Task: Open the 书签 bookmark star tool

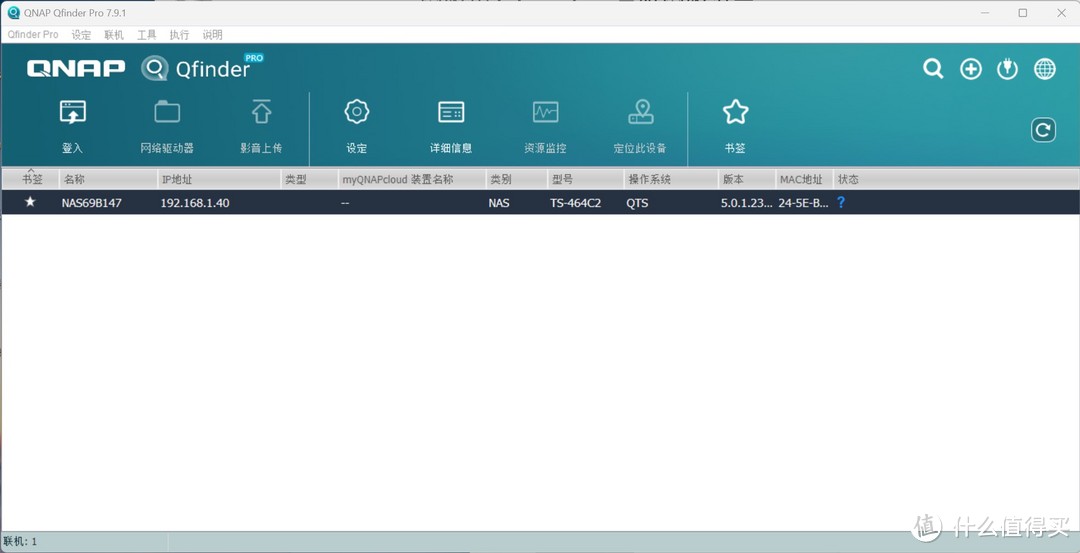Action: 735,112
